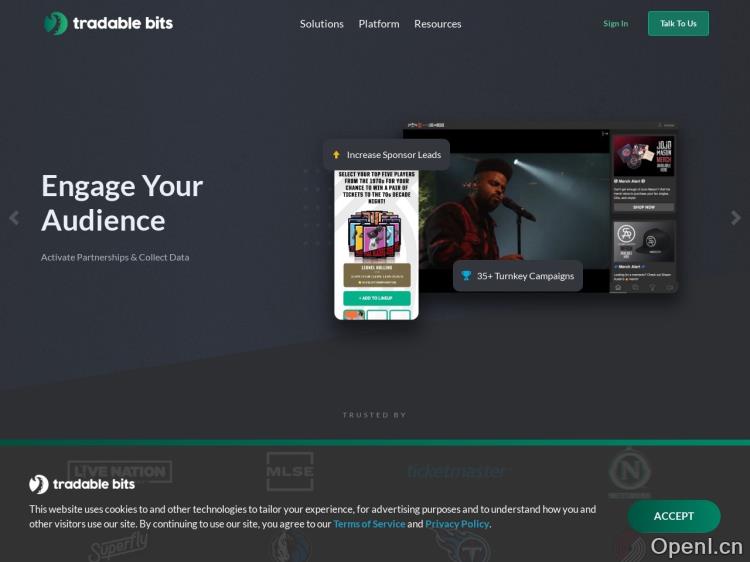
Task: Click the Tradable Bits logo in header
Action: (x=108, y=23)
